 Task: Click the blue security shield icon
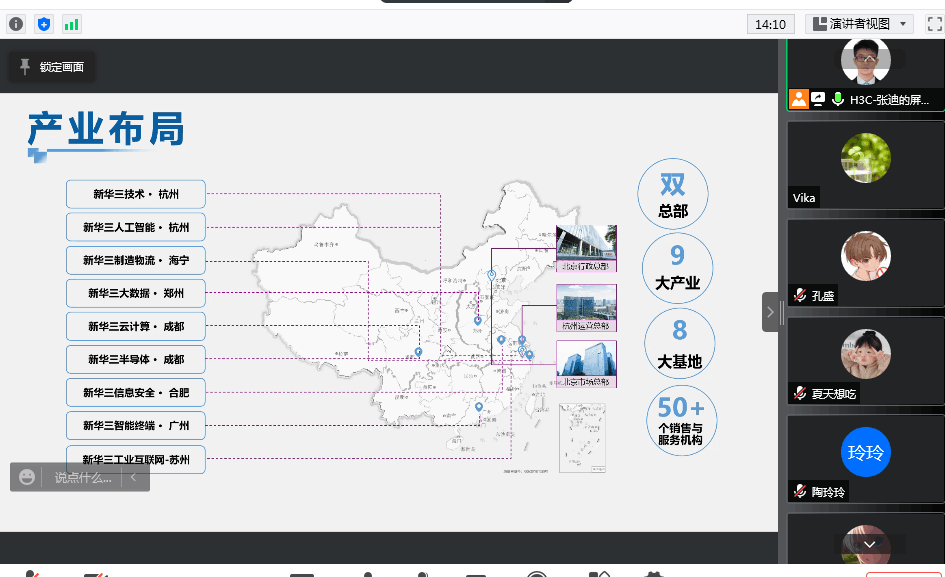[44, 23]
